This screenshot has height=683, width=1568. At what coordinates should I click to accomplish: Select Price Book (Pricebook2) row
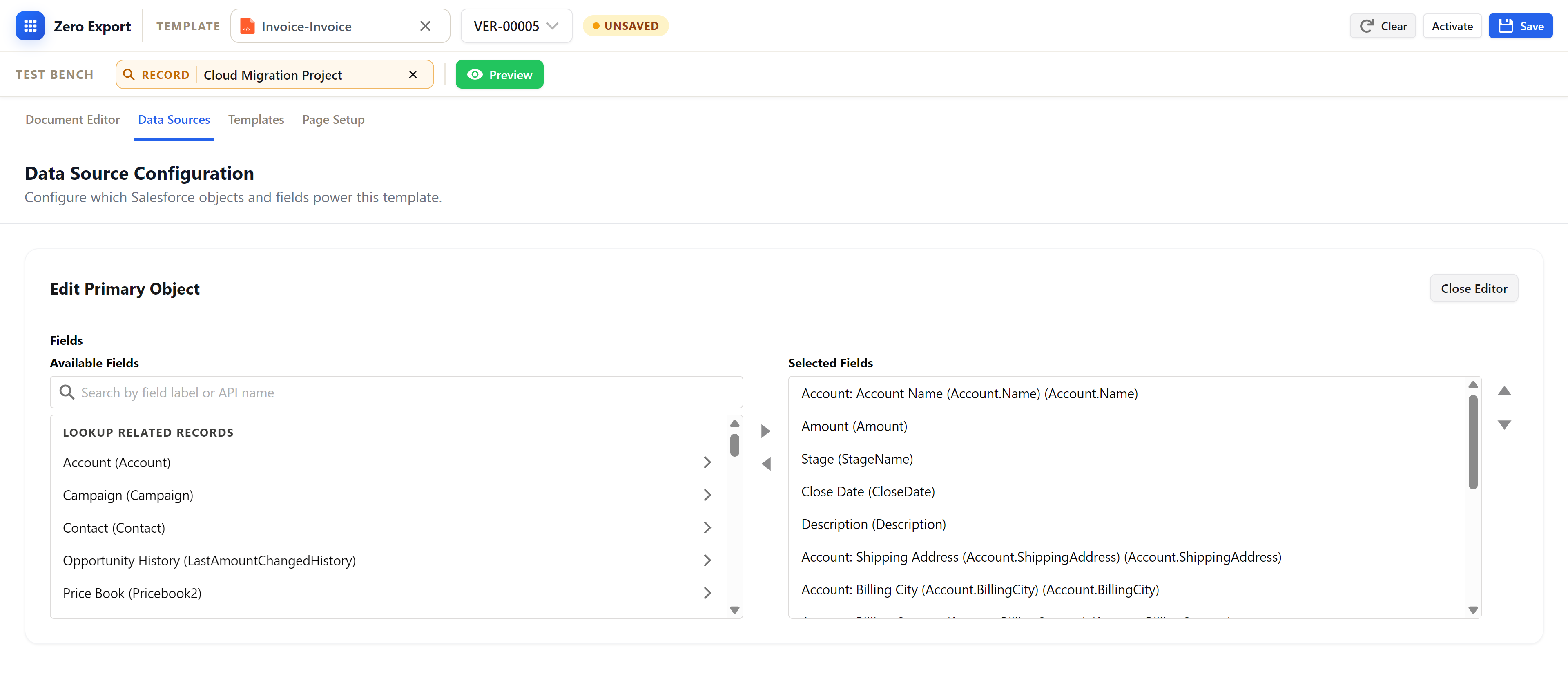coord(388,593)
